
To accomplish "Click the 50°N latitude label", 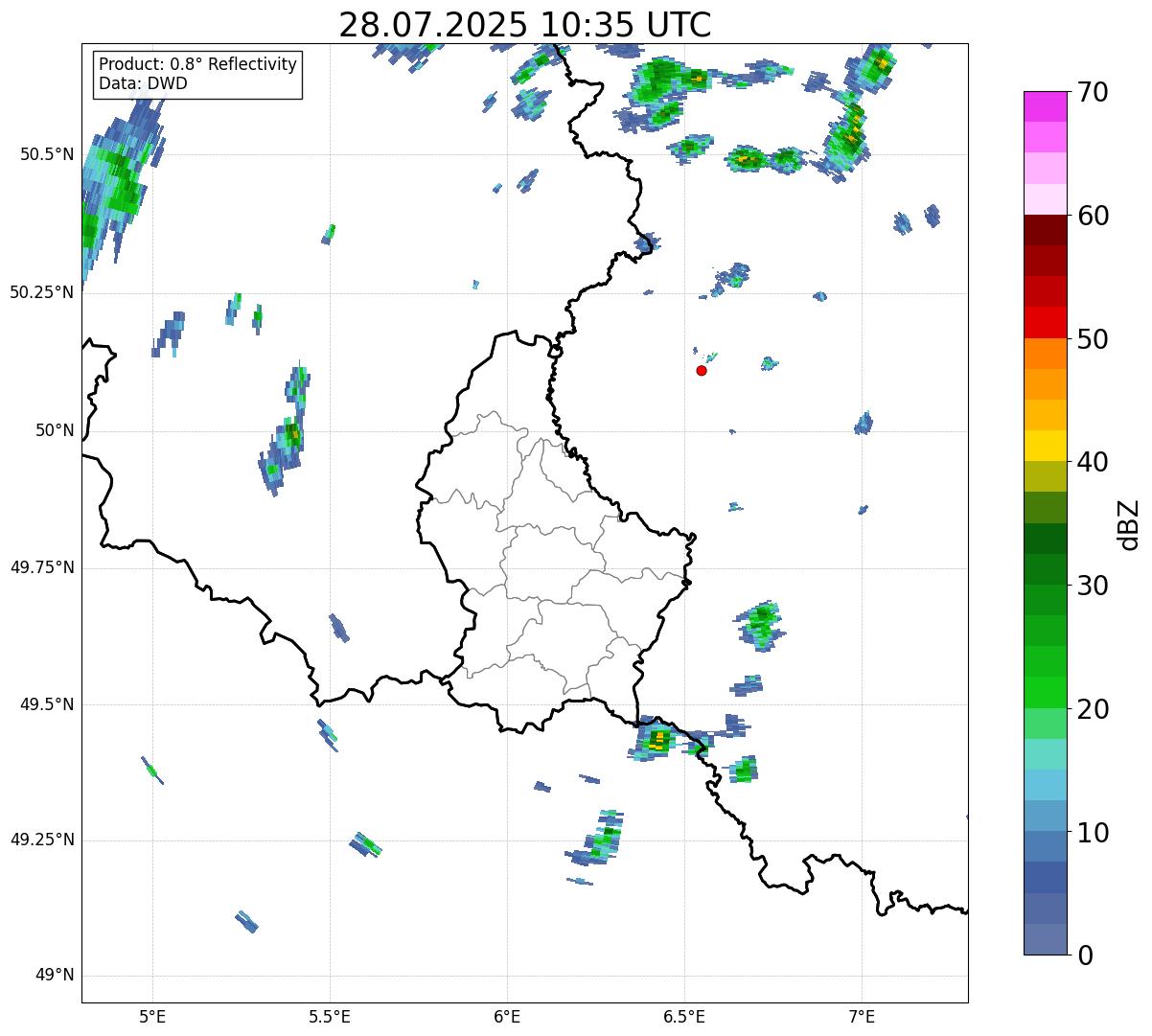I will (x=55, y=430).
